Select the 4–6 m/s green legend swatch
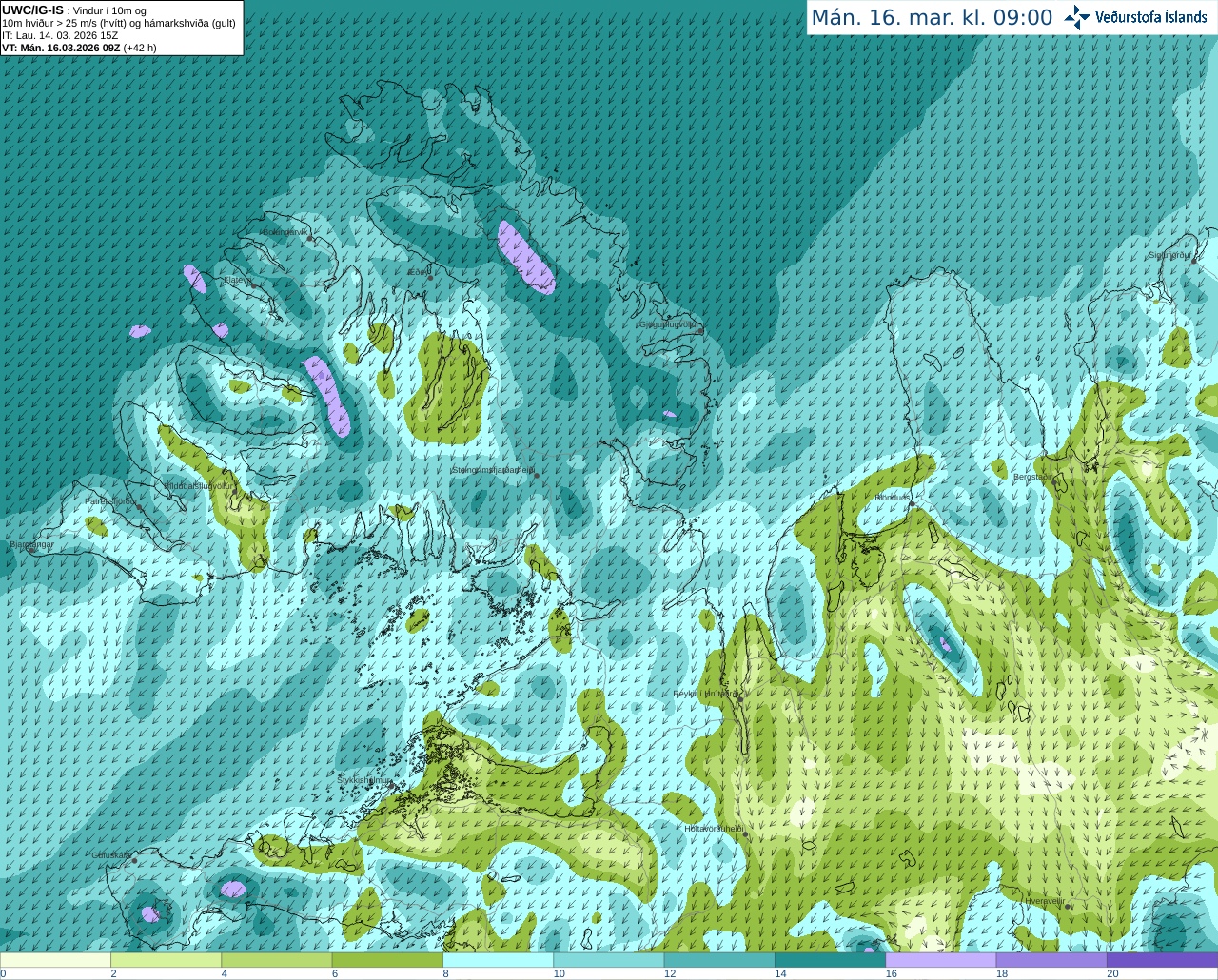The image size is (1218, 980). pyautogui.click(x=276, y=960)
